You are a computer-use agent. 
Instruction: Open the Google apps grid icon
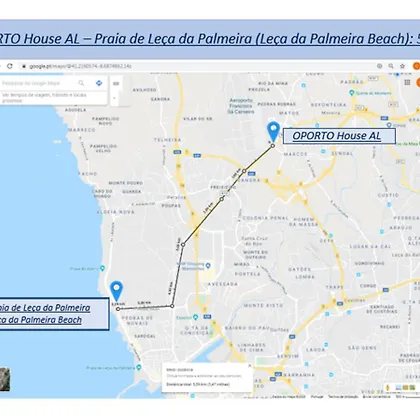[407, 82]
